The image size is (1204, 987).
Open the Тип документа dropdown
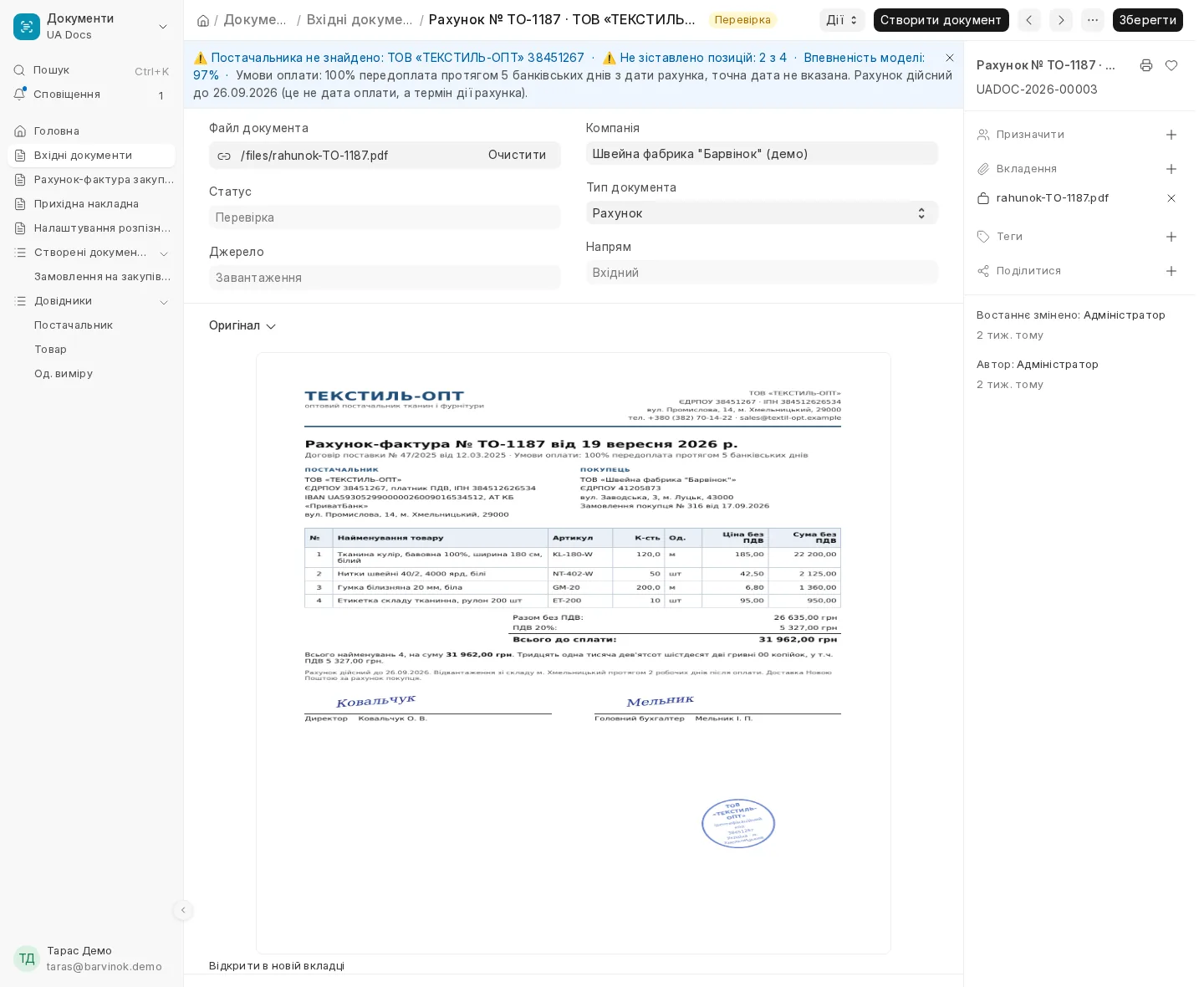pos(762,213)
